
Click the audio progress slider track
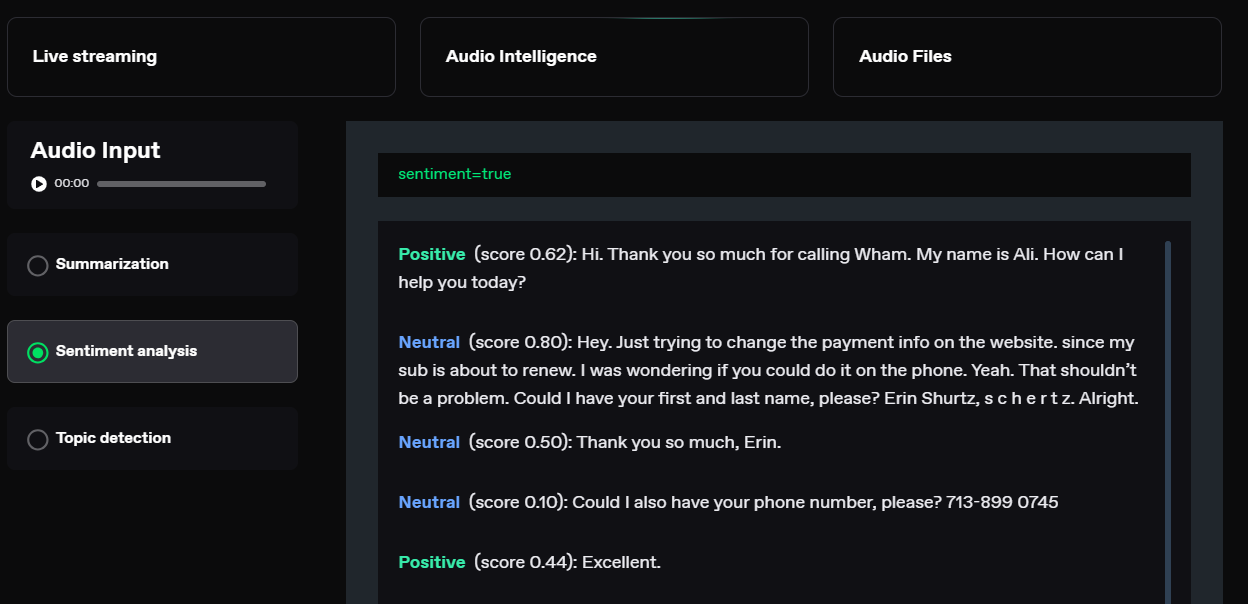[x=181, y=184]
